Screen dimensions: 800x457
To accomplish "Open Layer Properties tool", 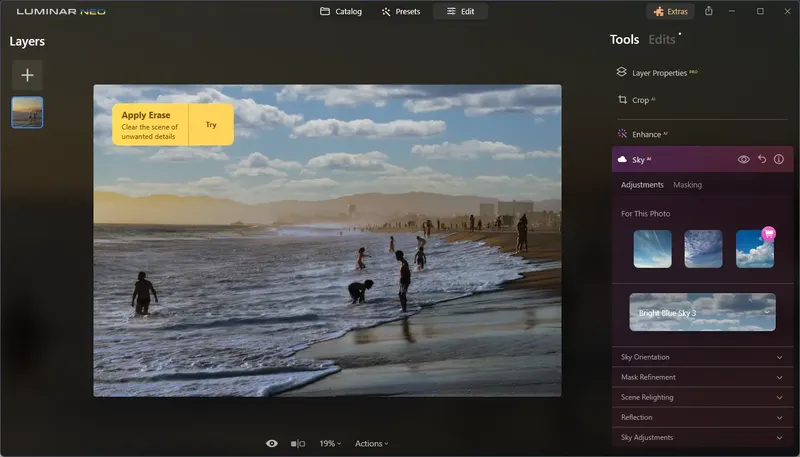I will point(657,72).
